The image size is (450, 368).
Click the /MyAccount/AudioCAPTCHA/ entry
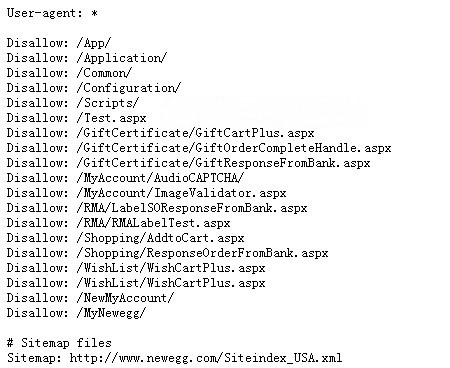click(160, 178)
